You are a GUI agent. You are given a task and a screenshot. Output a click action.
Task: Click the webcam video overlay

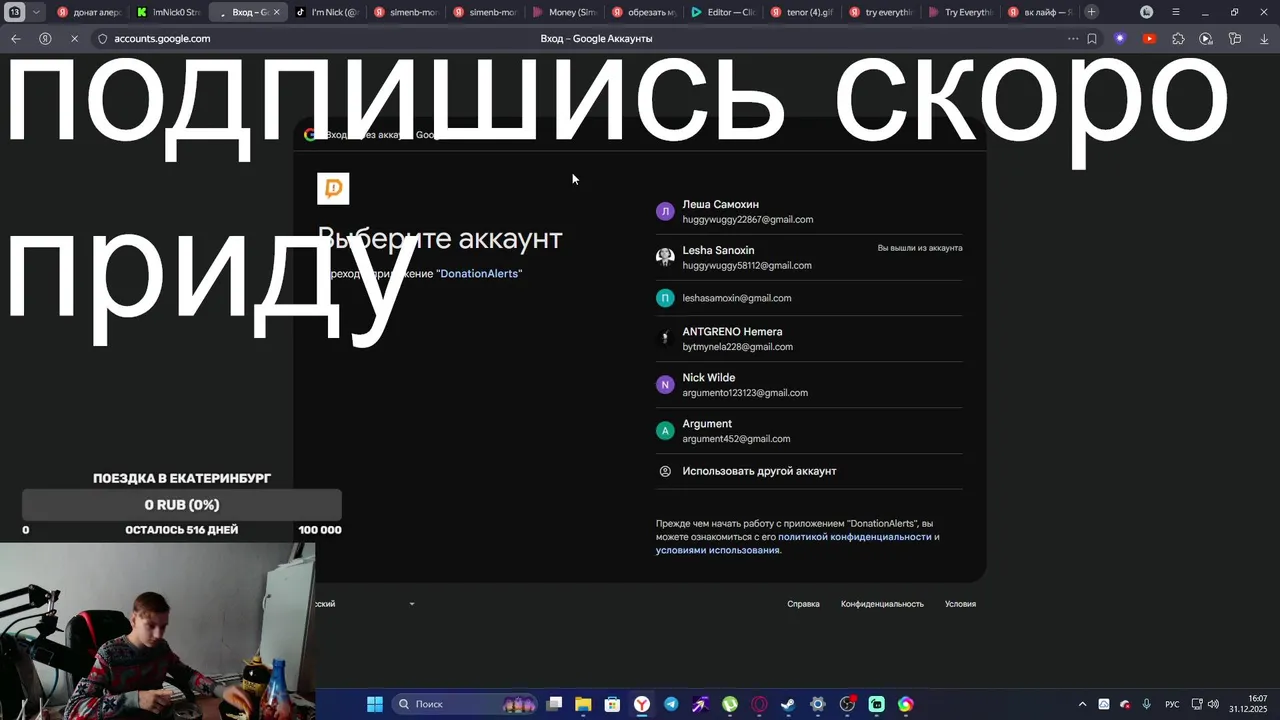(158, 631)
